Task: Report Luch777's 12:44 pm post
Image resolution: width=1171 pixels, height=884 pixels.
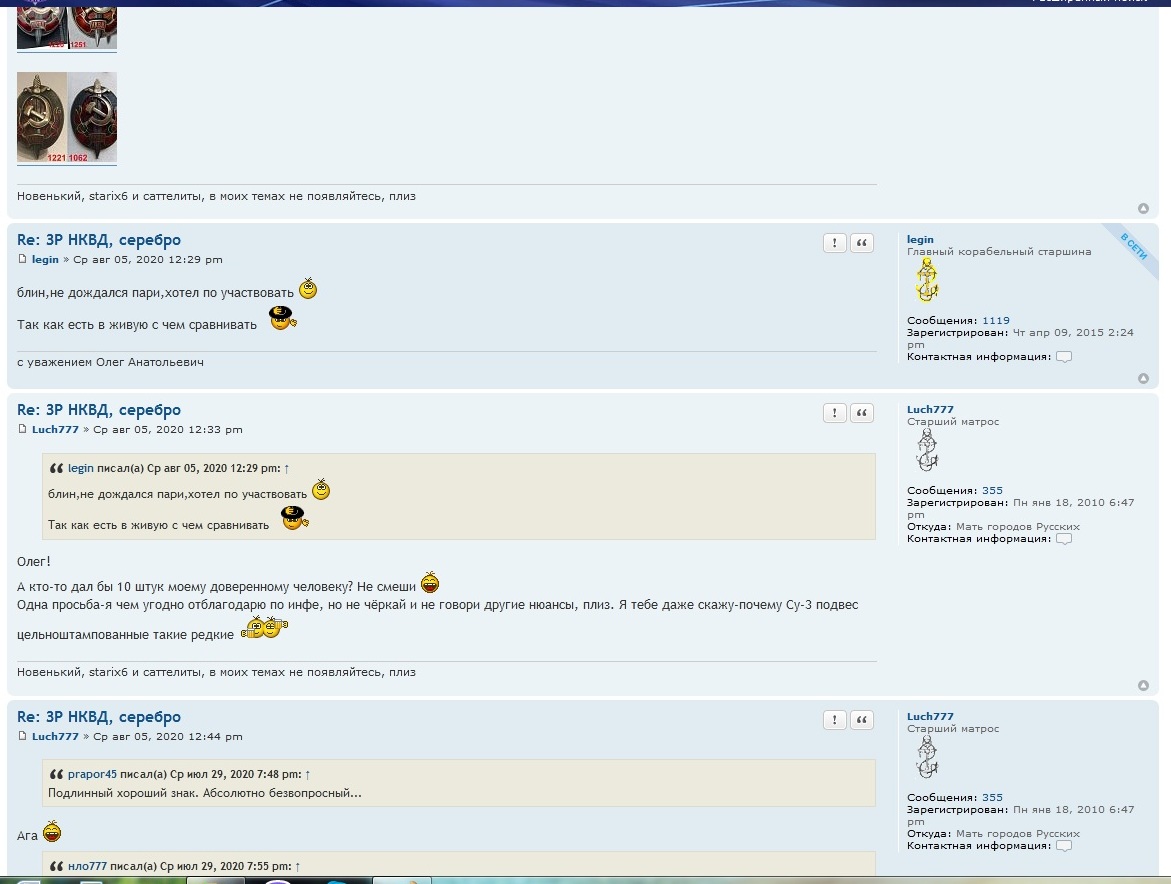Action: pyautogui.click(x=834, y=720)
